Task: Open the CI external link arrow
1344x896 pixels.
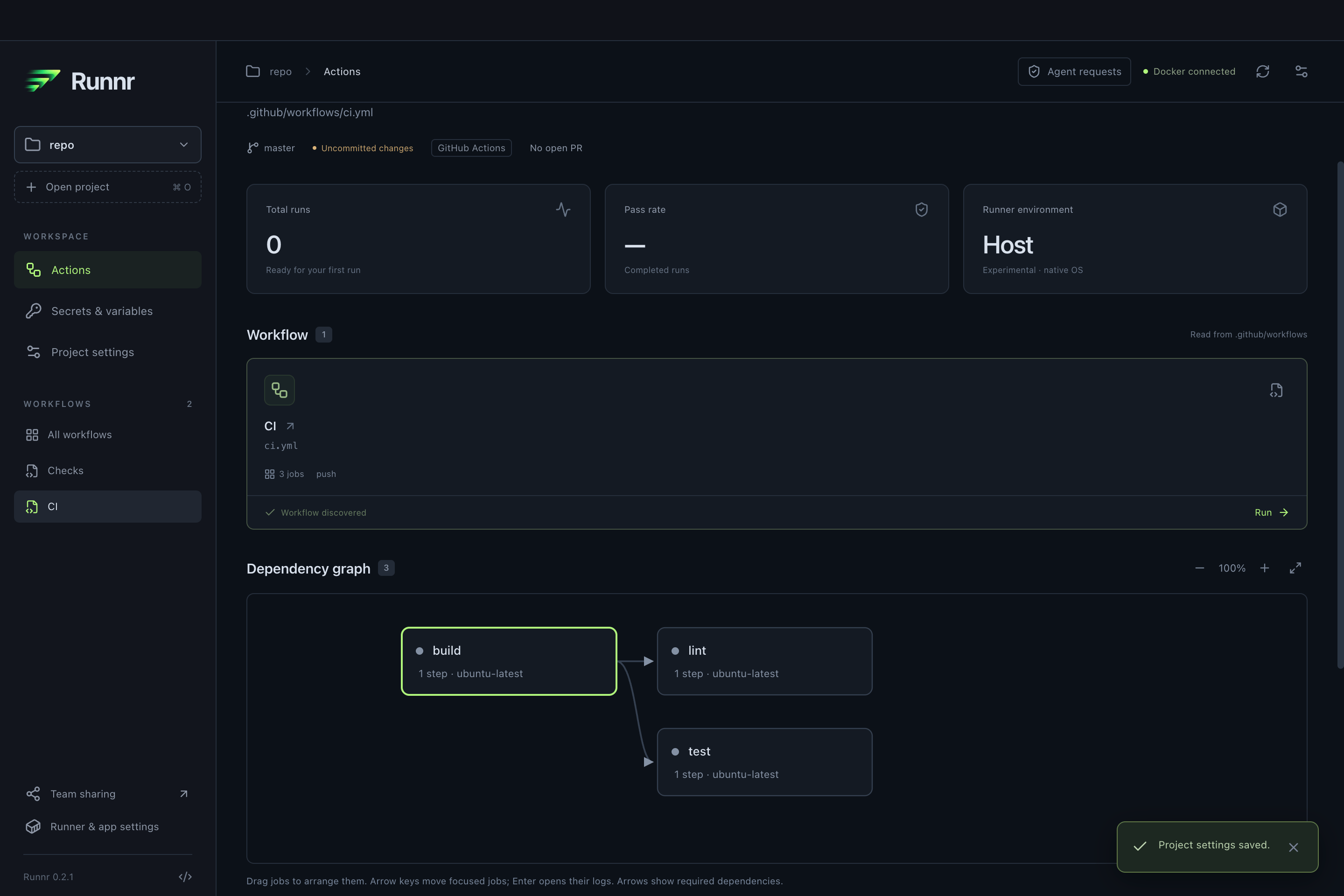Action: [290, 426]
